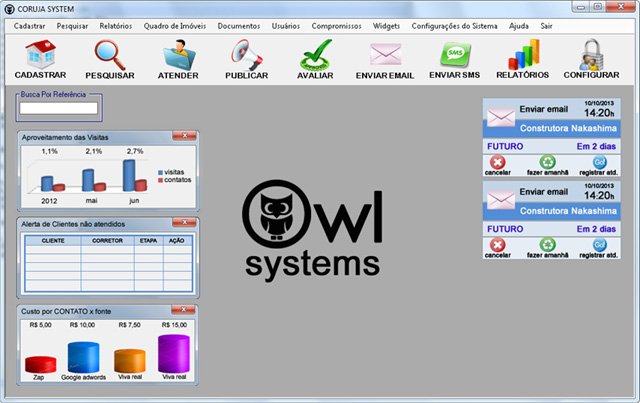This screenshot has width=640, height=403.
Task: Open the Quadro de Imóveis menu
Action: coord(175,26)
